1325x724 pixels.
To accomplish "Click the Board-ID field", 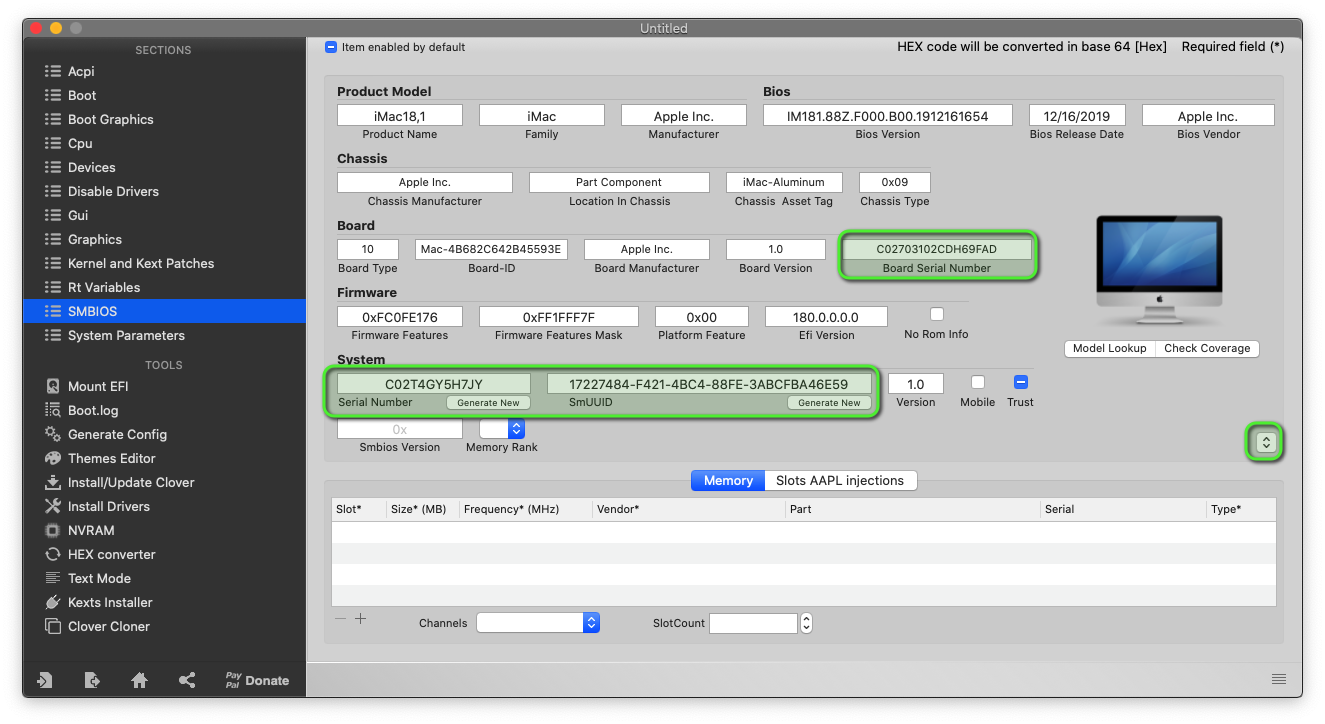I will point(492,249).
